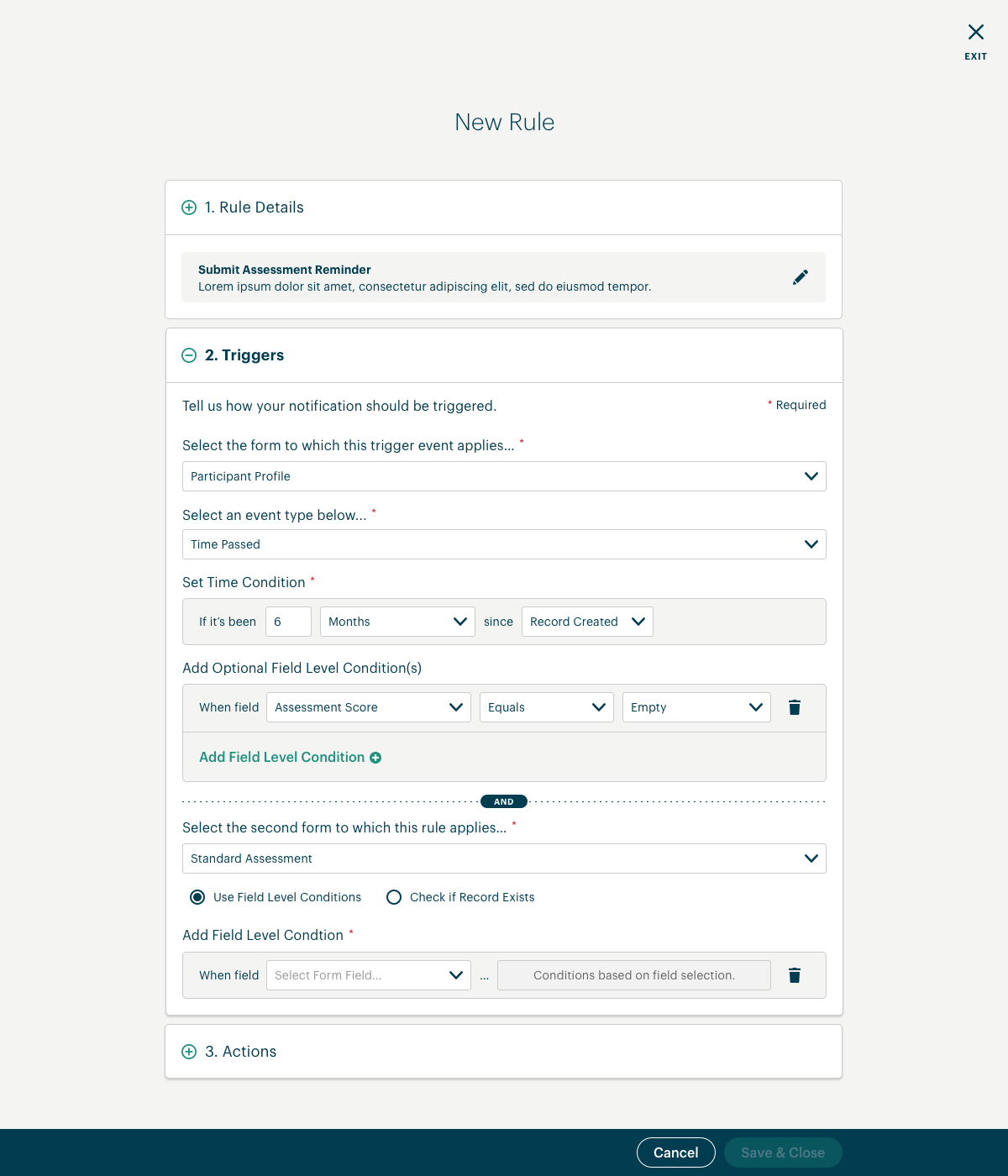
Task: Collapse Triggers section using minus circle icon
Action: tap(189, 355)
